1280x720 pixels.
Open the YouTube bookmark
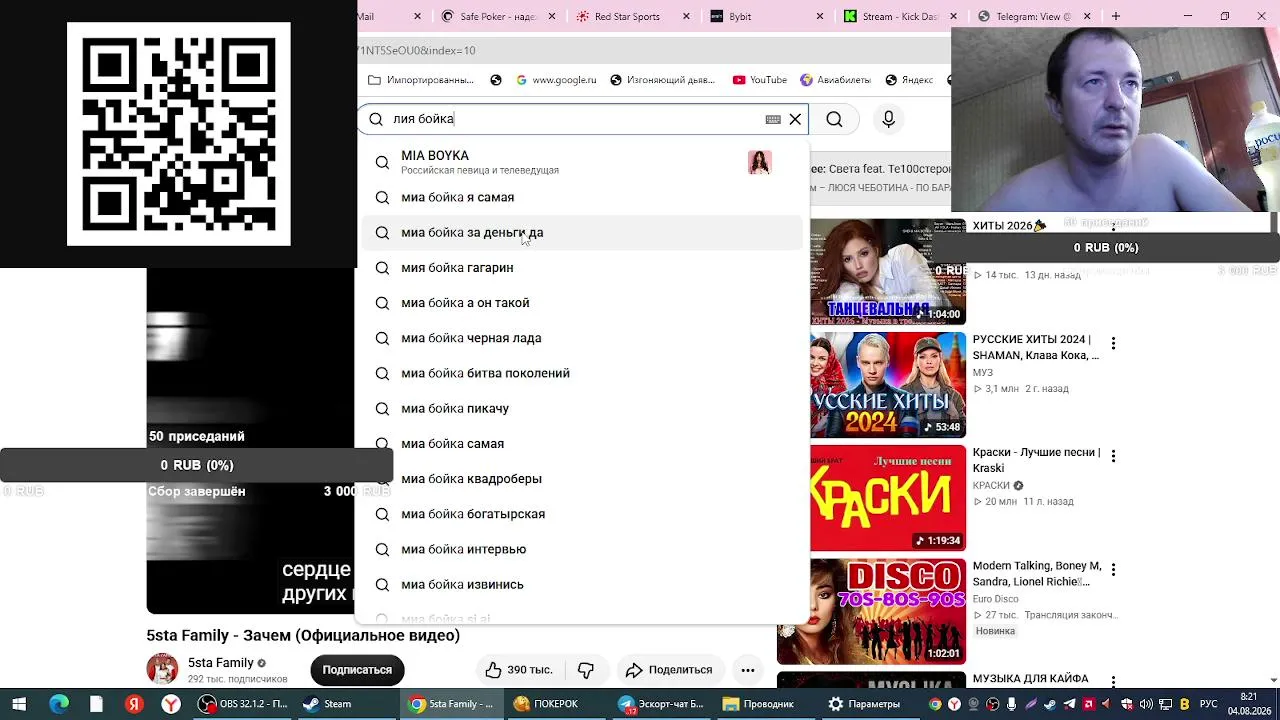pos(760,80)
